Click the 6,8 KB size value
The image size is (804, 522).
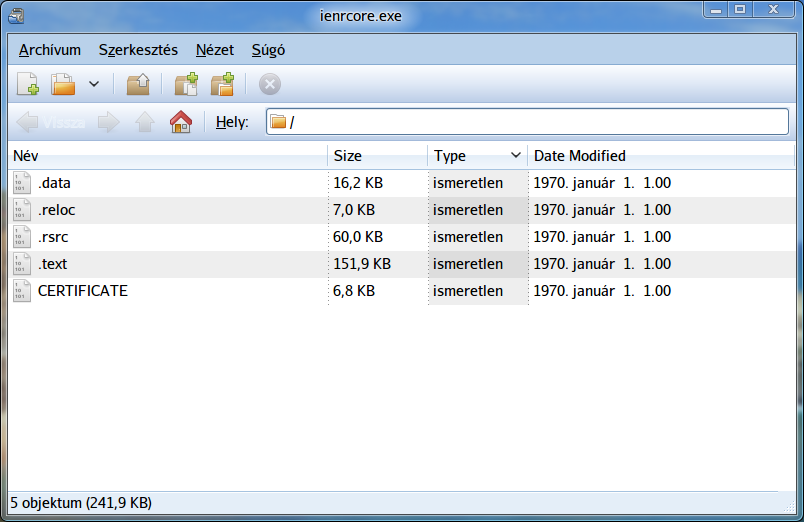click(x=354, y=291)
